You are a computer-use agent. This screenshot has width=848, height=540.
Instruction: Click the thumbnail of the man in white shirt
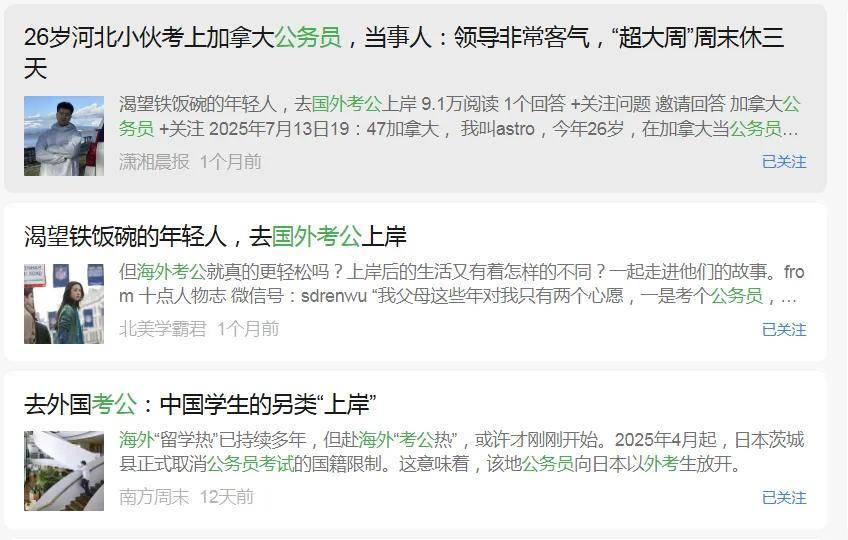(x=64, y=136)
